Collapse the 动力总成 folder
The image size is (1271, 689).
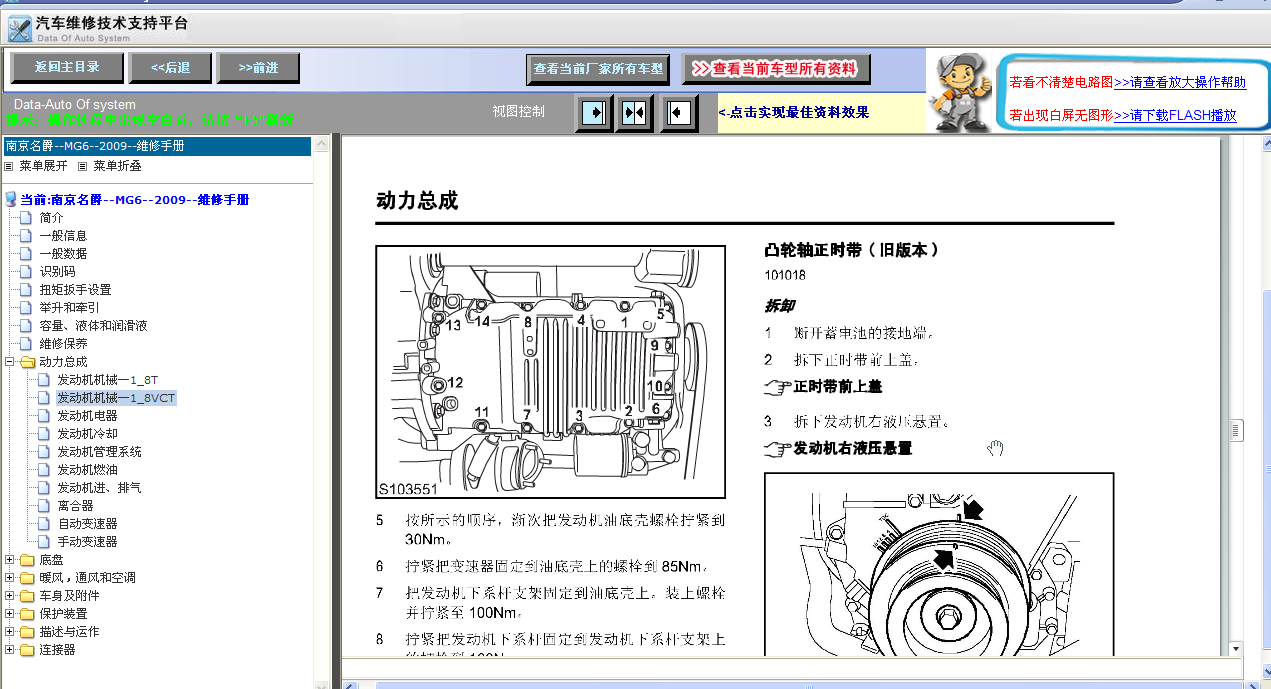click(x=9, y=362)
